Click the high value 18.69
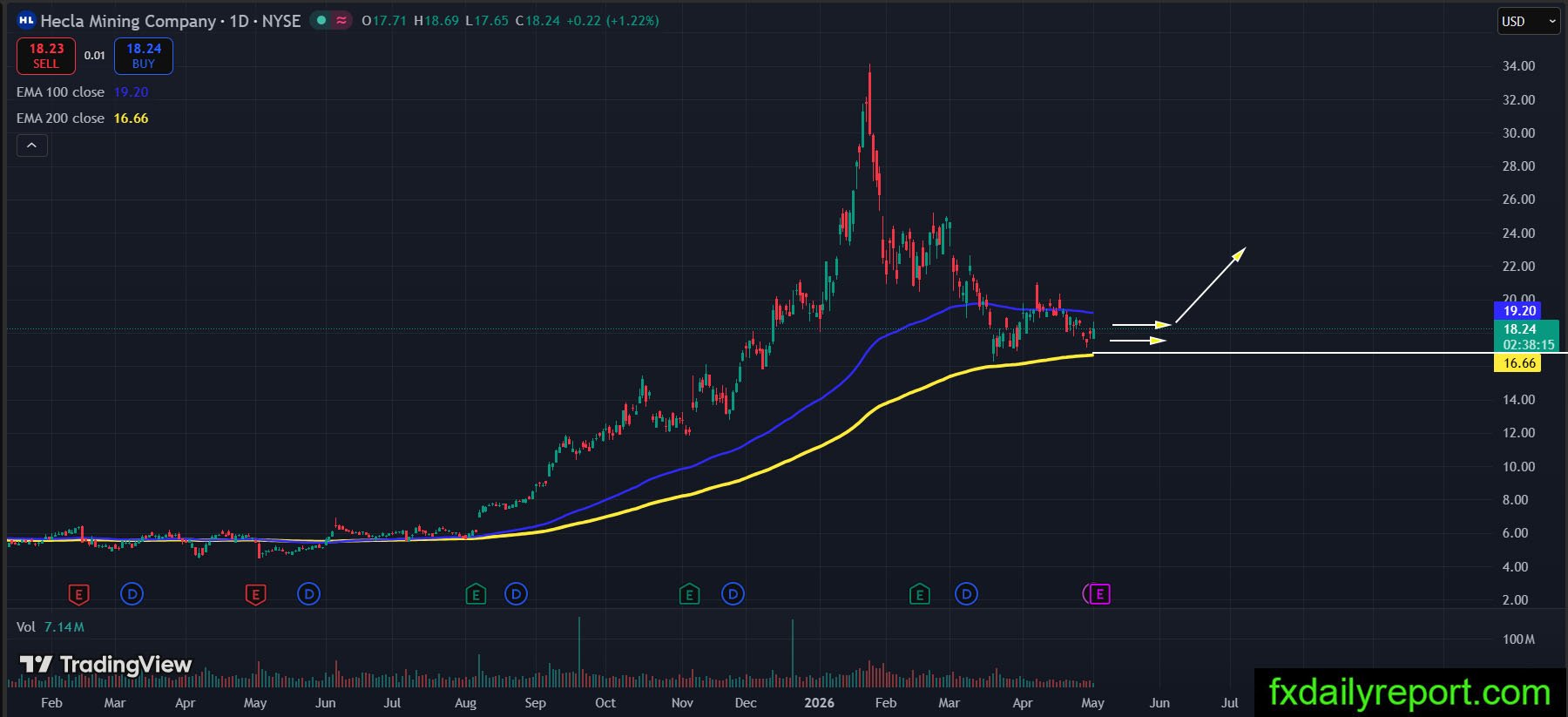 tap(442, 21)
